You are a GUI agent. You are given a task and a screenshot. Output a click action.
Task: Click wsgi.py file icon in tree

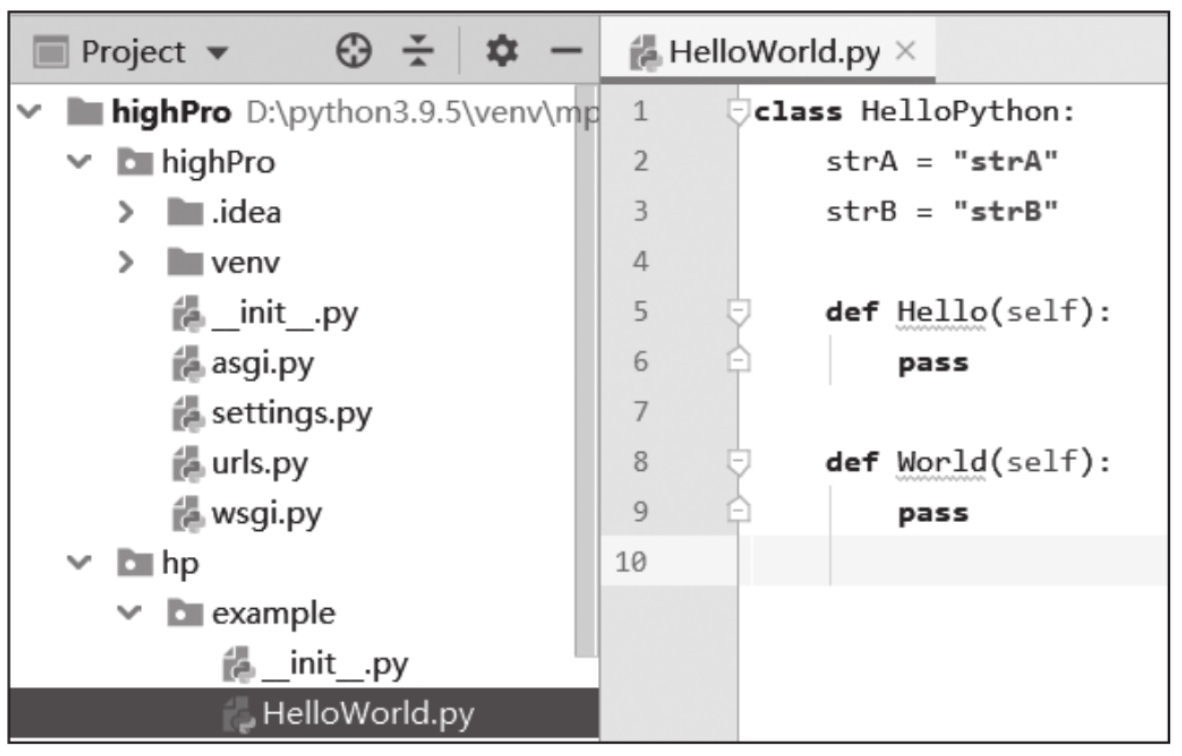click(x=187, y=514)
